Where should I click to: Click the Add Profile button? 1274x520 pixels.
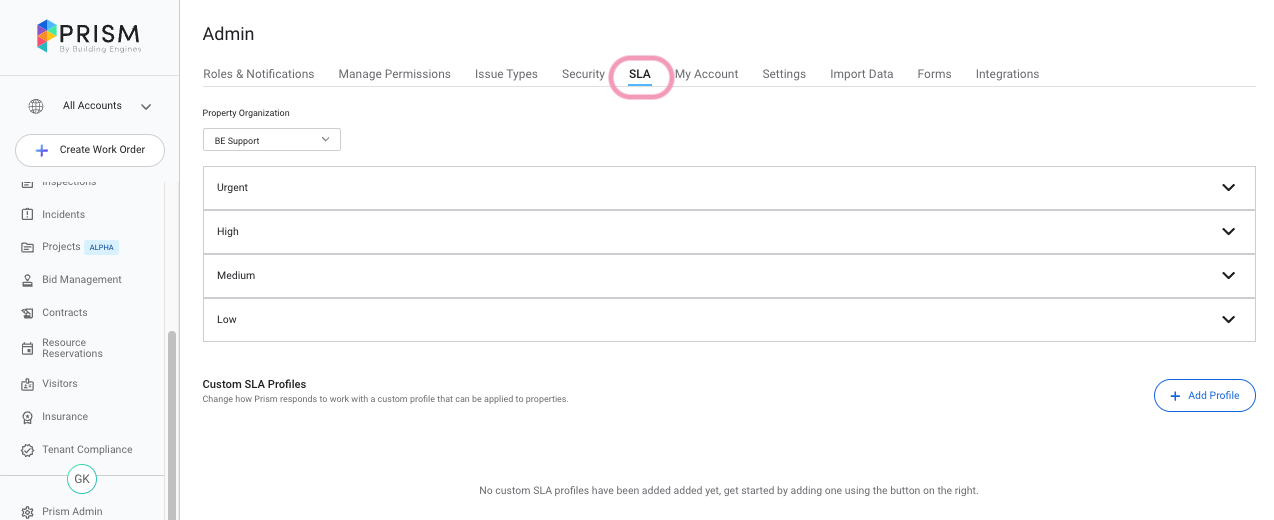[1204, 395]
